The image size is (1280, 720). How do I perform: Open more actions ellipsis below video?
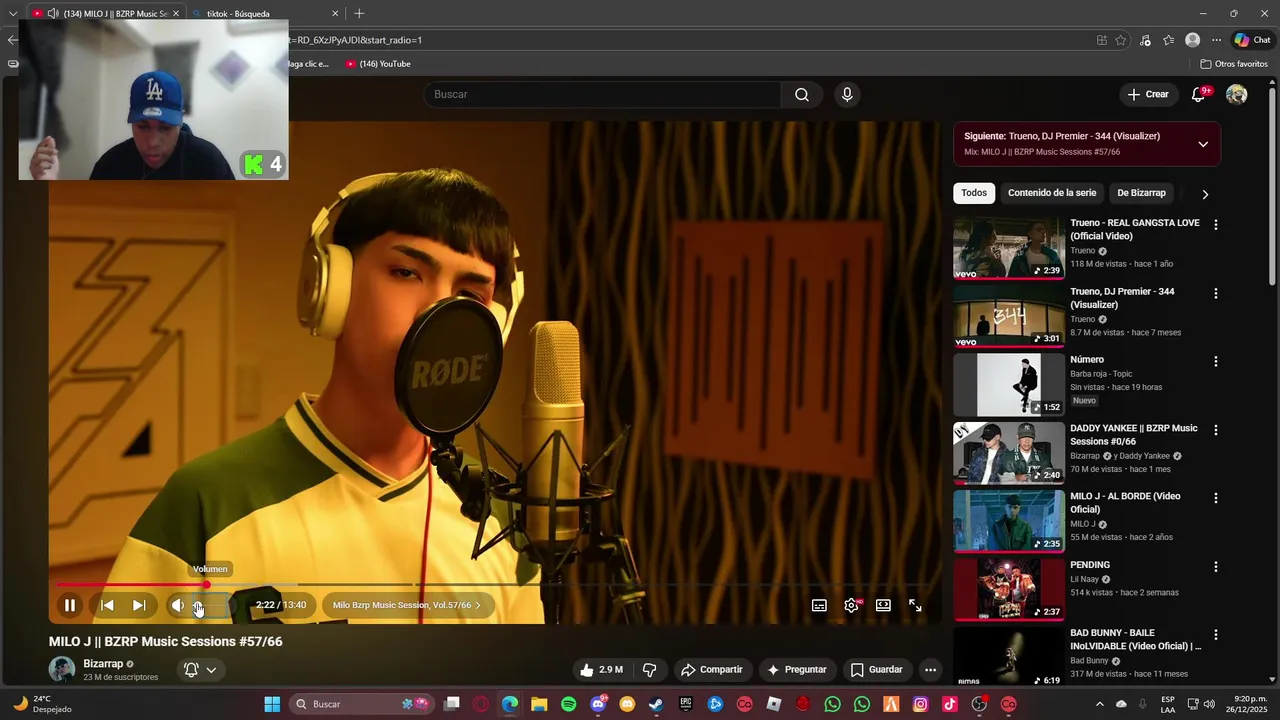pos(930,670)
